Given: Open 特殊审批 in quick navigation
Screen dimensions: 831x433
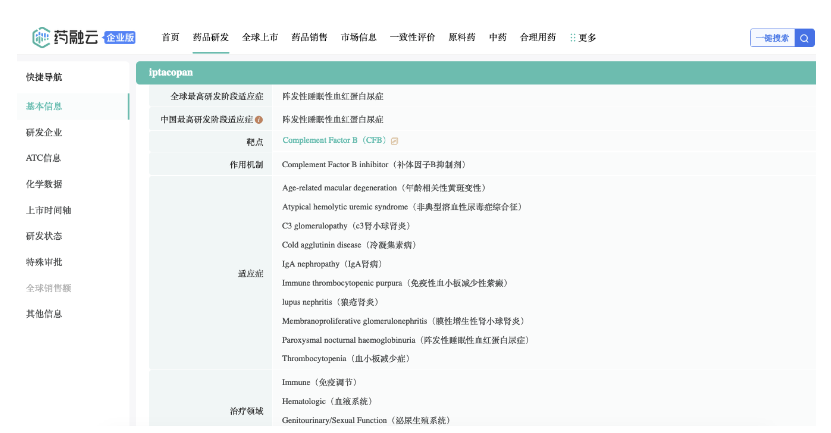Looking at the screenshot, I should (x=45, y=262).
